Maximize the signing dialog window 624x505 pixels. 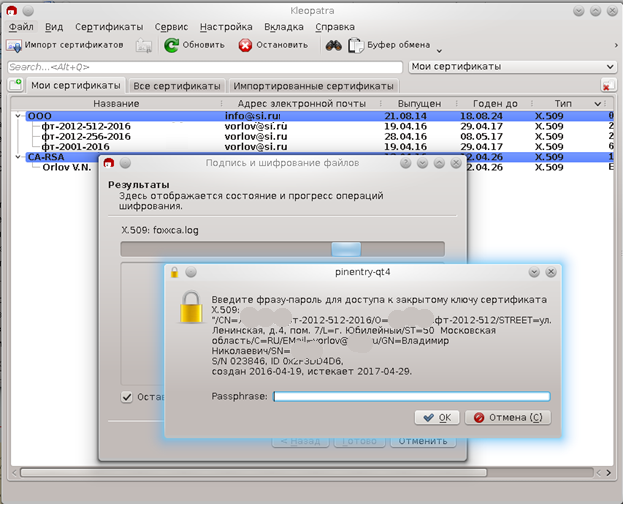tap(439, 163)
